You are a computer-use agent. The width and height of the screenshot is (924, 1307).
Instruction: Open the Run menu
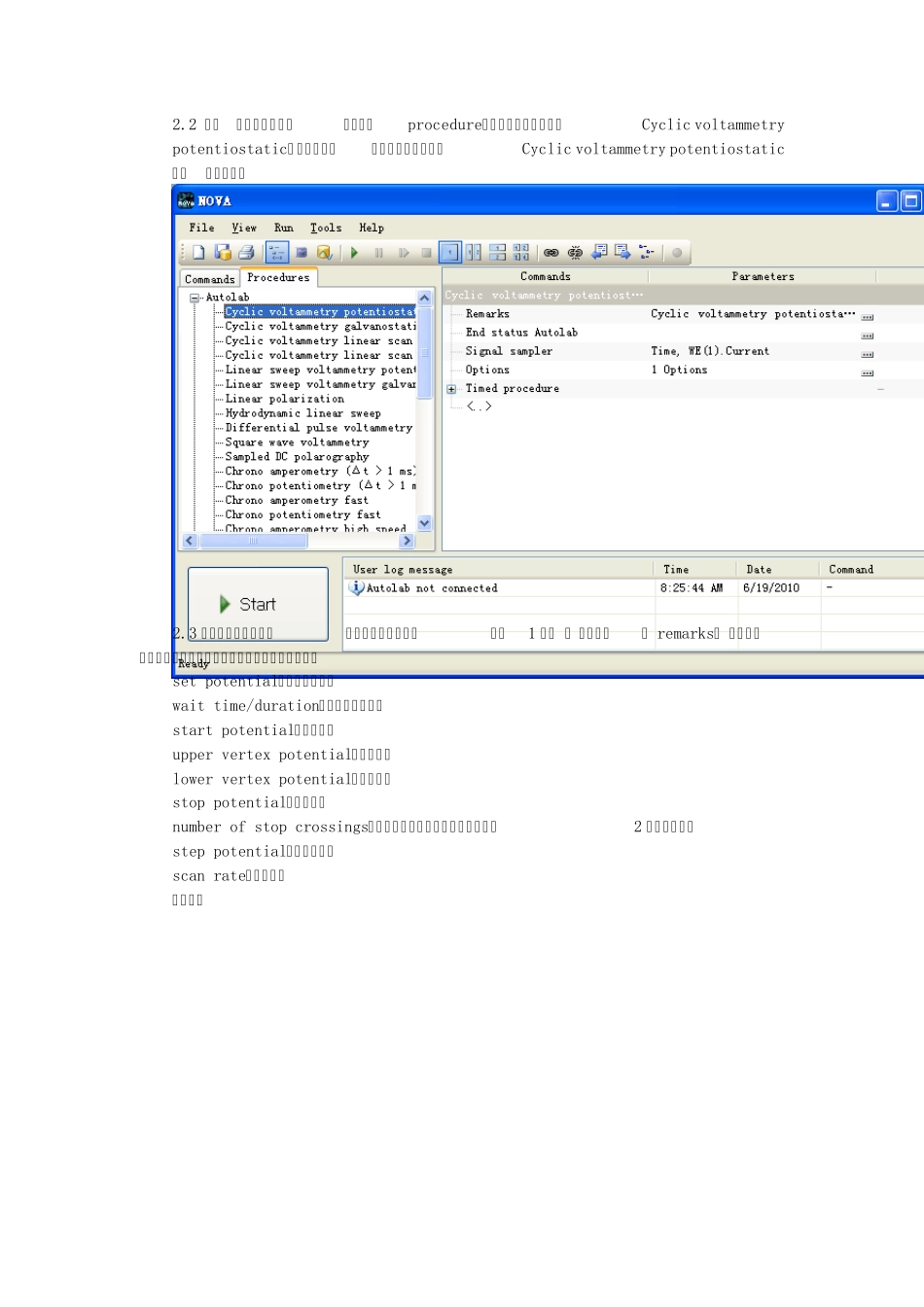[284, 228]
